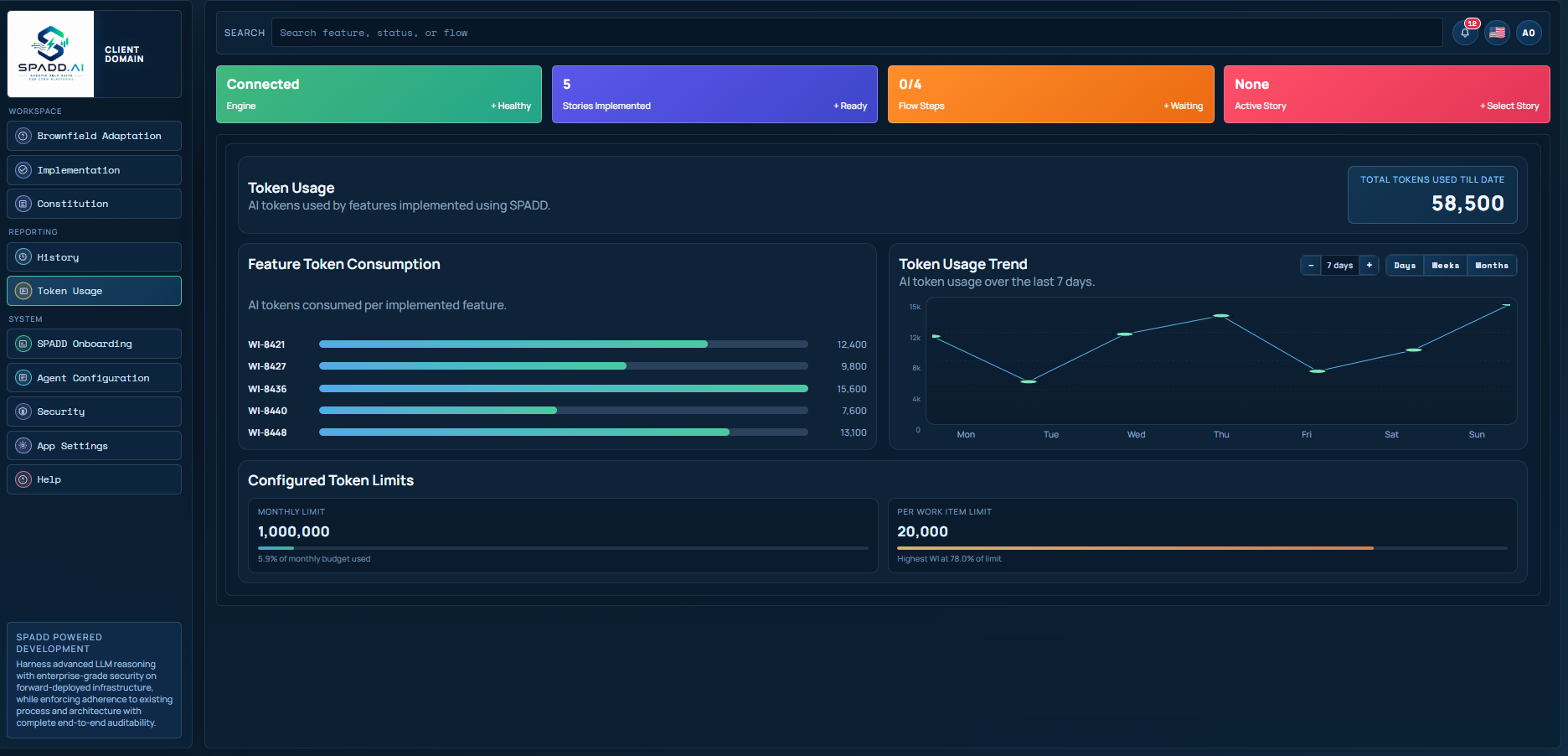This screenshot has height=756, width=1568.
Task: Click Select Story on Active Story card
Action: (x=1509, y=106)
